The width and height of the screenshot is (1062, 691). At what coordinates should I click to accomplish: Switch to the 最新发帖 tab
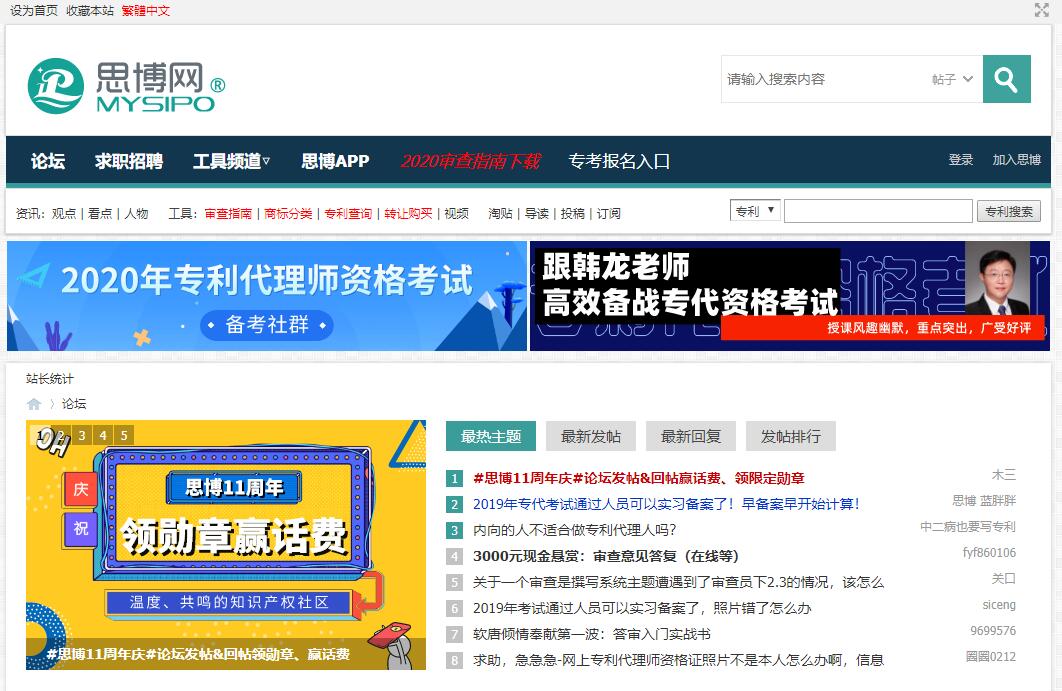pyautogui.click(x=591, y=436)
